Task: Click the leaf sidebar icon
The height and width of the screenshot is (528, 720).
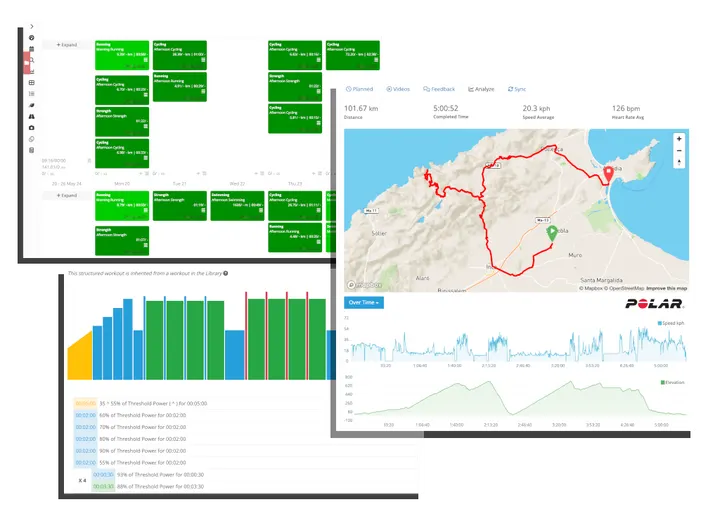Action: tap(32, 105)
